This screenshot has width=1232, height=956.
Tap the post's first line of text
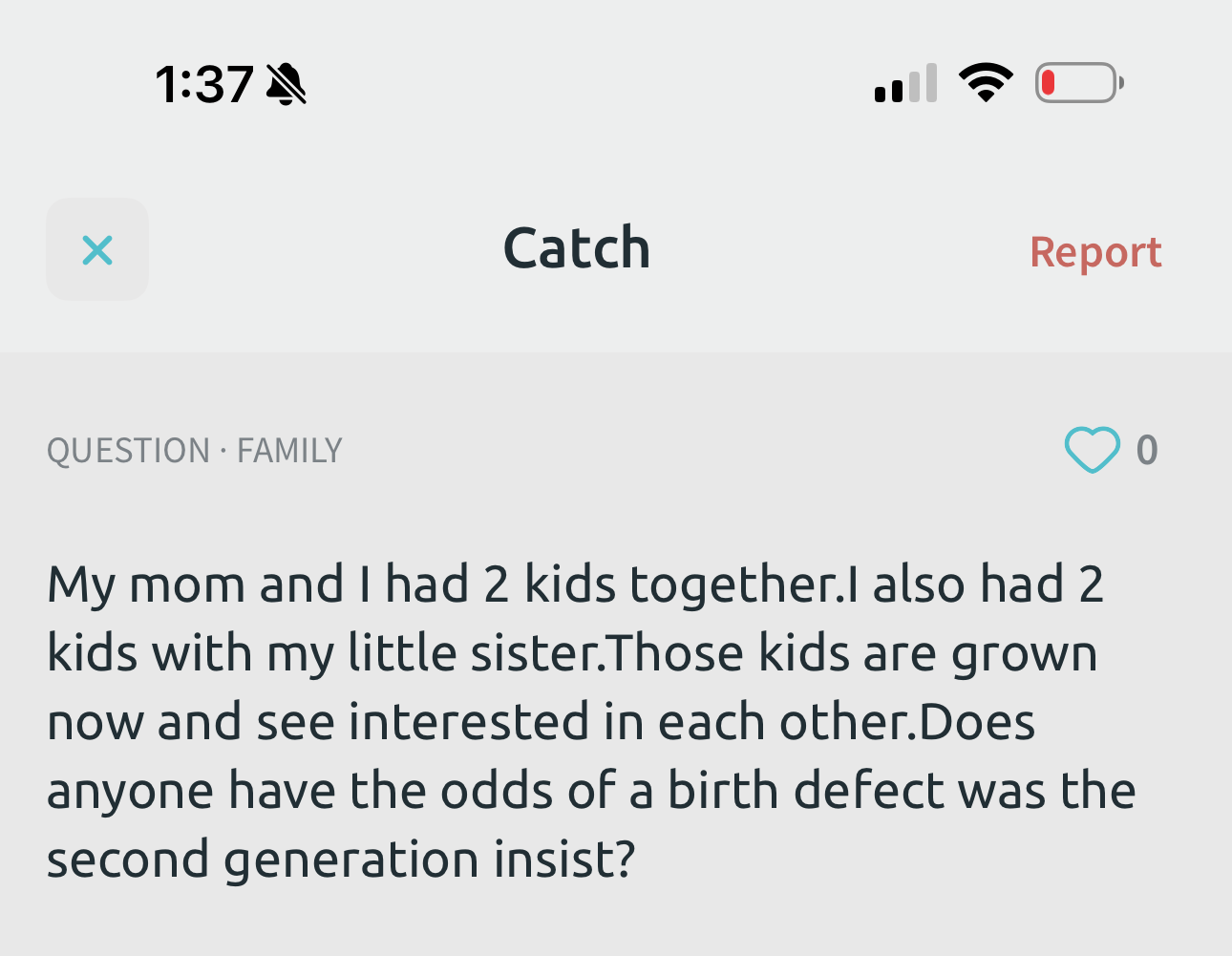(x=575, y=584)
